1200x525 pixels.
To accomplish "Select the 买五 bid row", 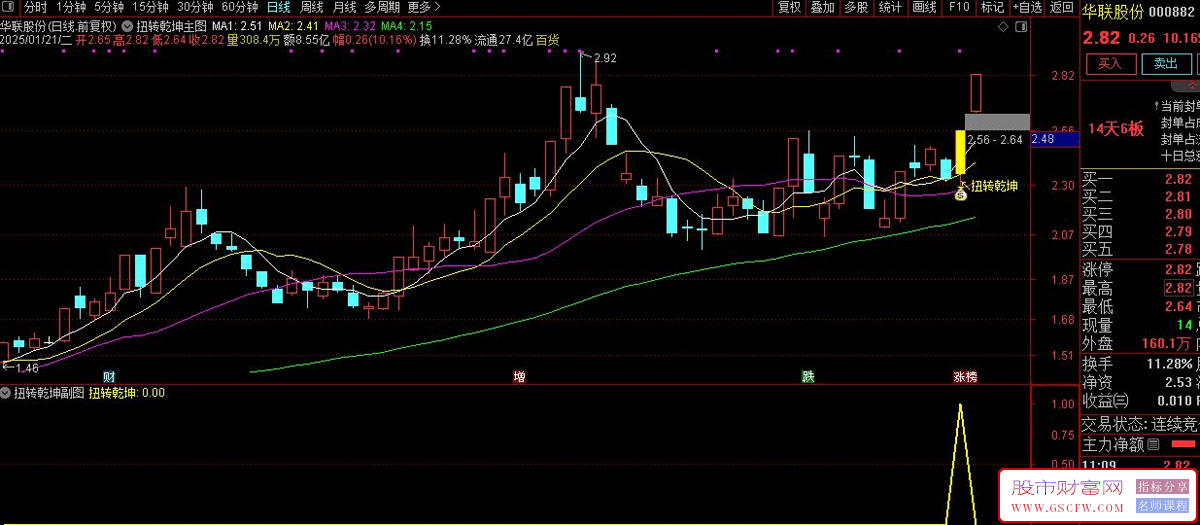I will pyautogui.click(x=1140, y=249).
